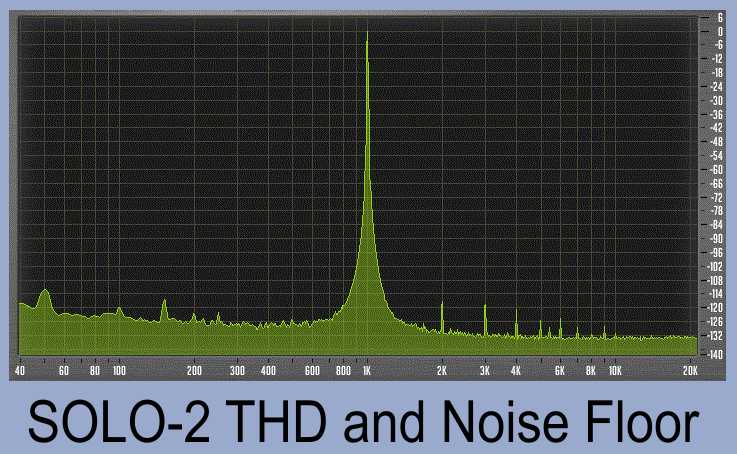Click the harmonic spike at 2K
The image size is (737, 454).
click(442, 318)
